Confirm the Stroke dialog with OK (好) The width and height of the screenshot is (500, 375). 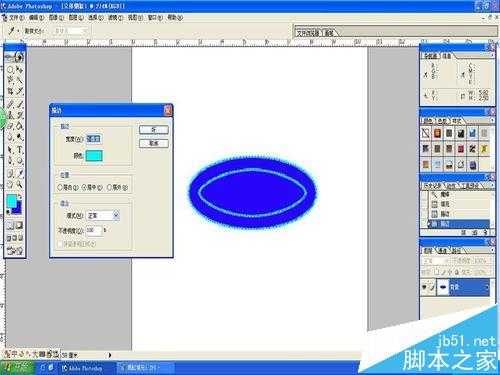[x=154, y=130]
